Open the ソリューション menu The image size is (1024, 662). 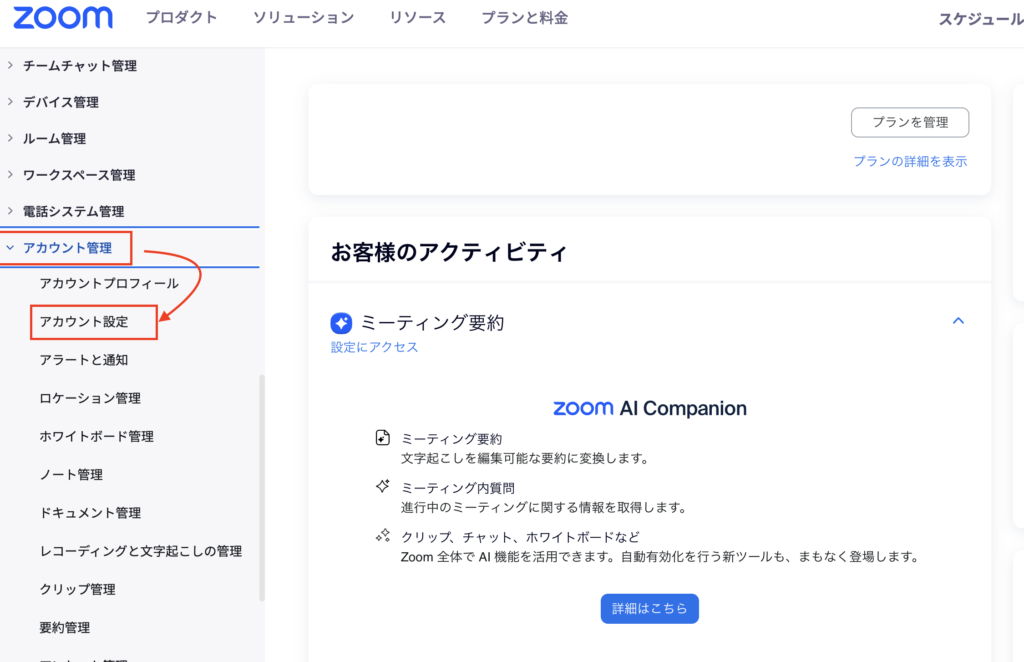(x=304, y=18)
